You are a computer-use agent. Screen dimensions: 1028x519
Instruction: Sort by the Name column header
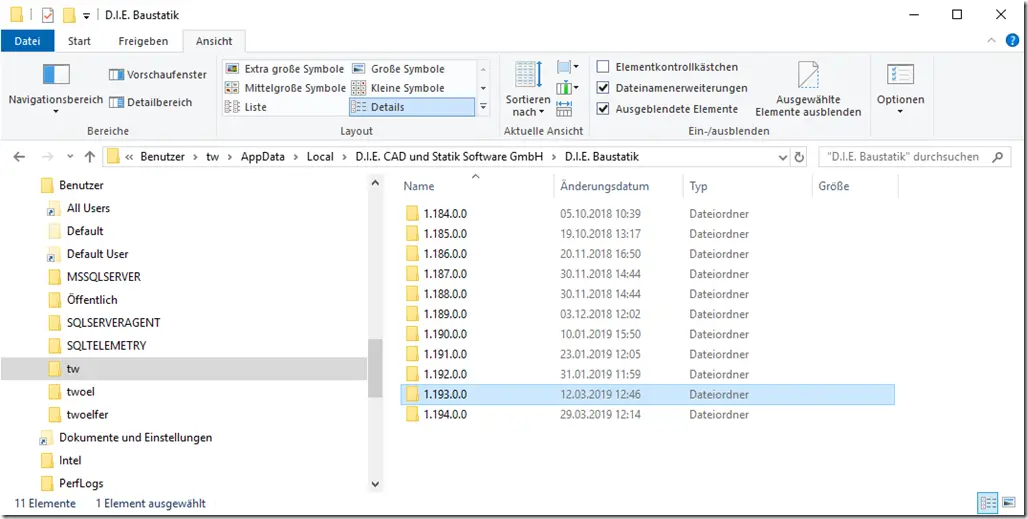476,186
